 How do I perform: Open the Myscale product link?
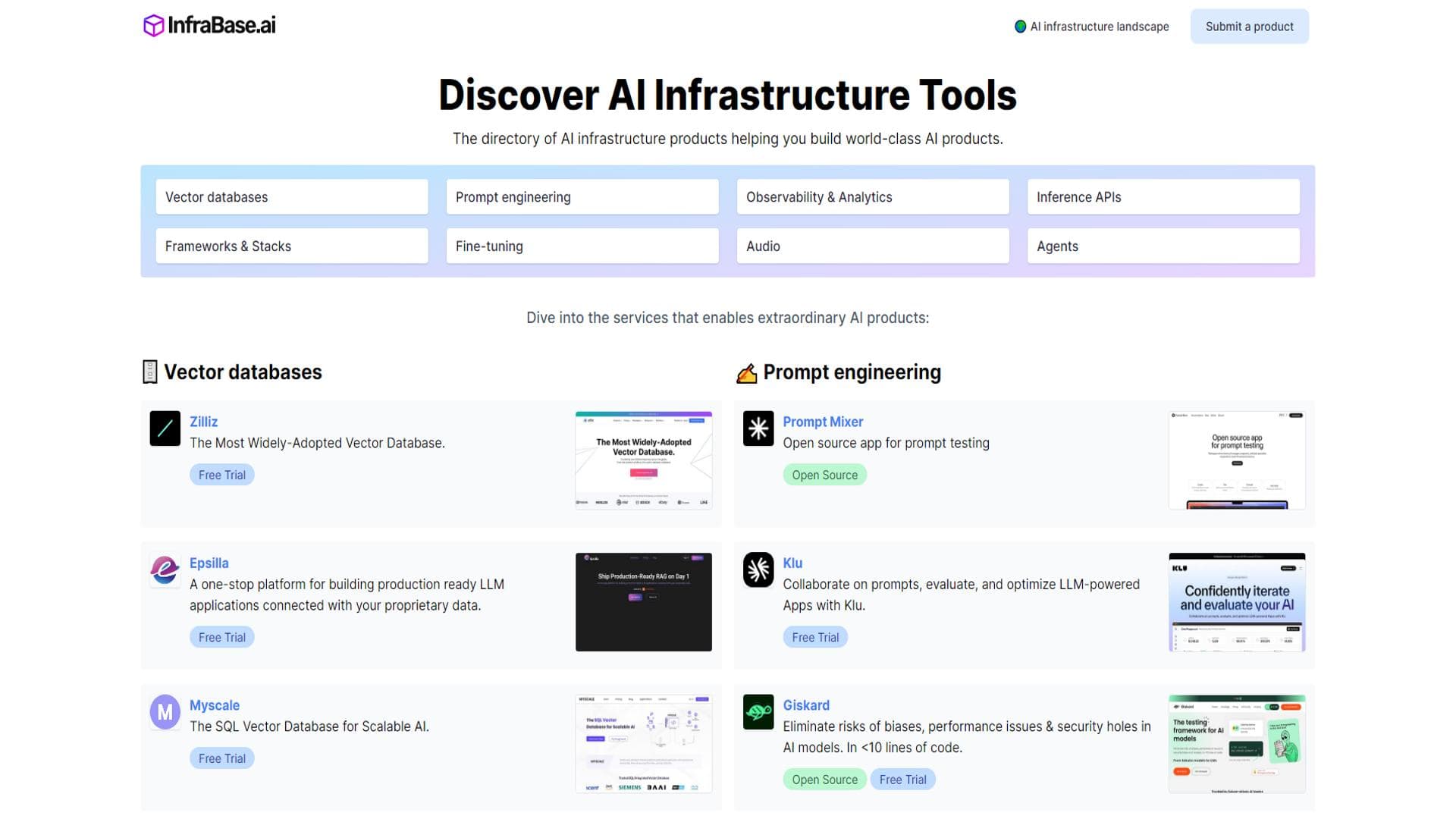pos(214,705)
